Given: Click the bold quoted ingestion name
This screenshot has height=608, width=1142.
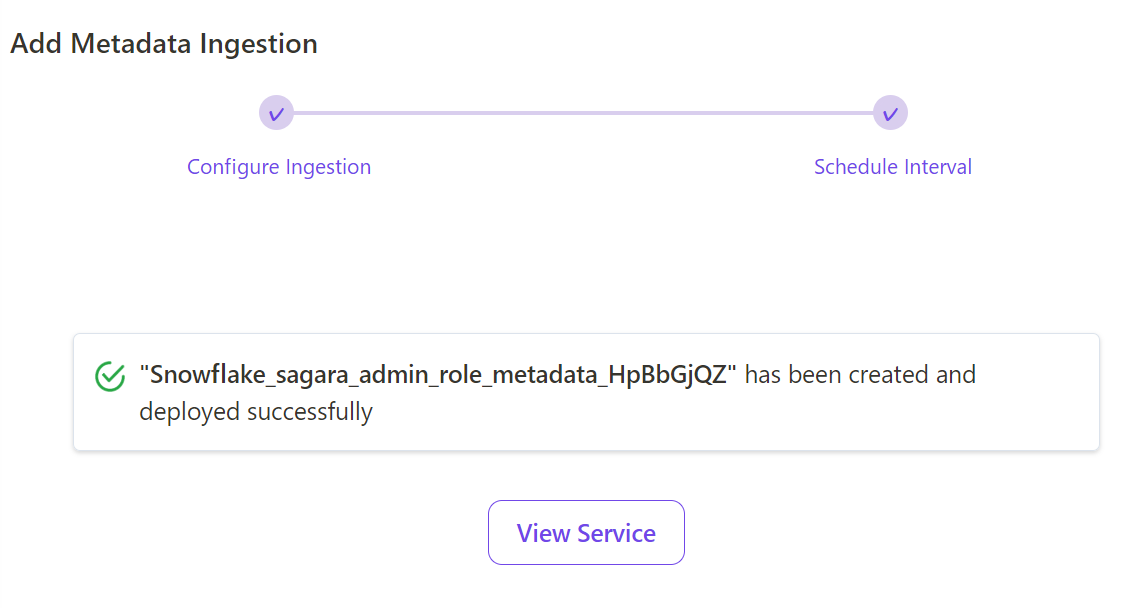Looking at the screenshot, I should 438,374.
